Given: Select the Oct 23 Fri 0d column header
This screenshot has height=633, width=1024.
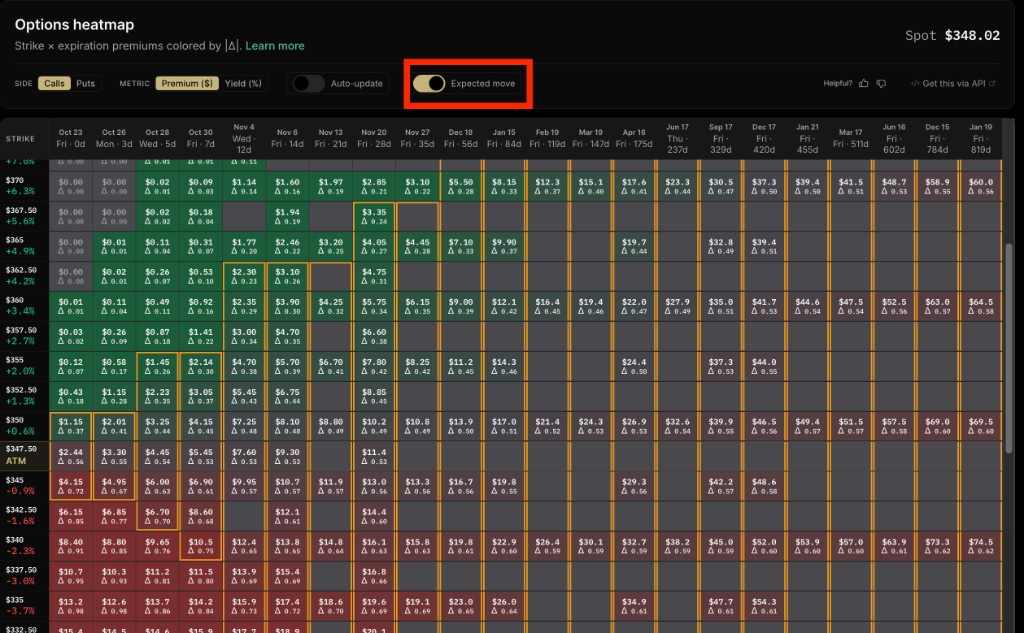Looking at the screenshot, I should [71, 138].
